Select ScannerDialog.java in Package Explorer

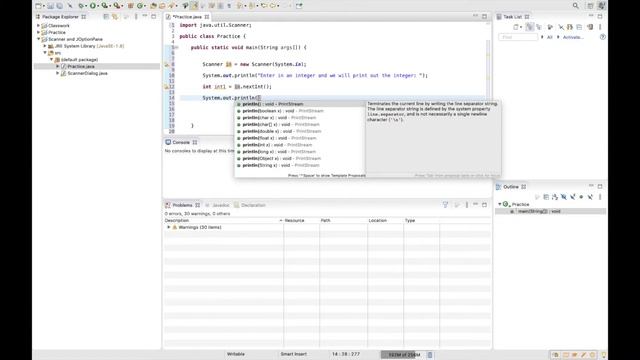coord(87,73)
